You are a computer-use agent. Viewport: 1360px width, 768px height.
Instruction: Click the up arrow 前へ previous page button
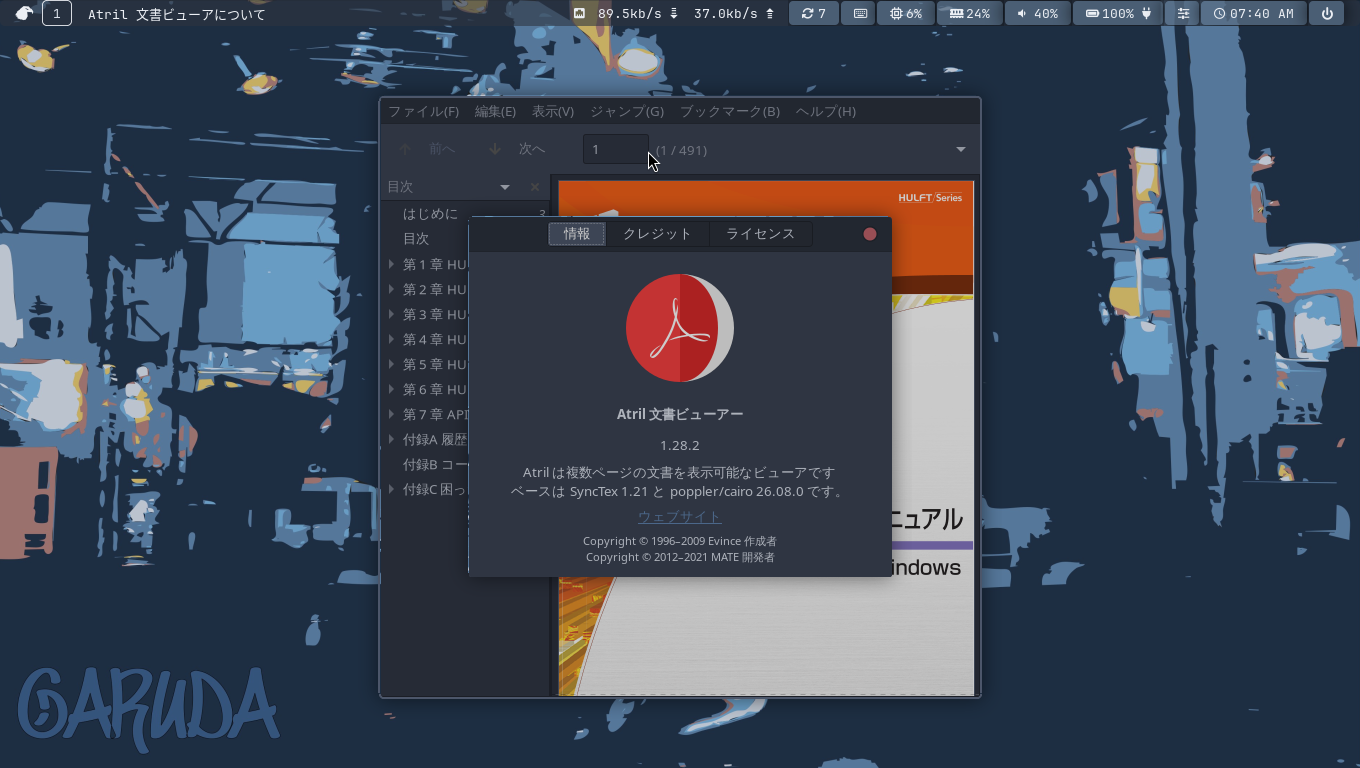click(427, 149)
